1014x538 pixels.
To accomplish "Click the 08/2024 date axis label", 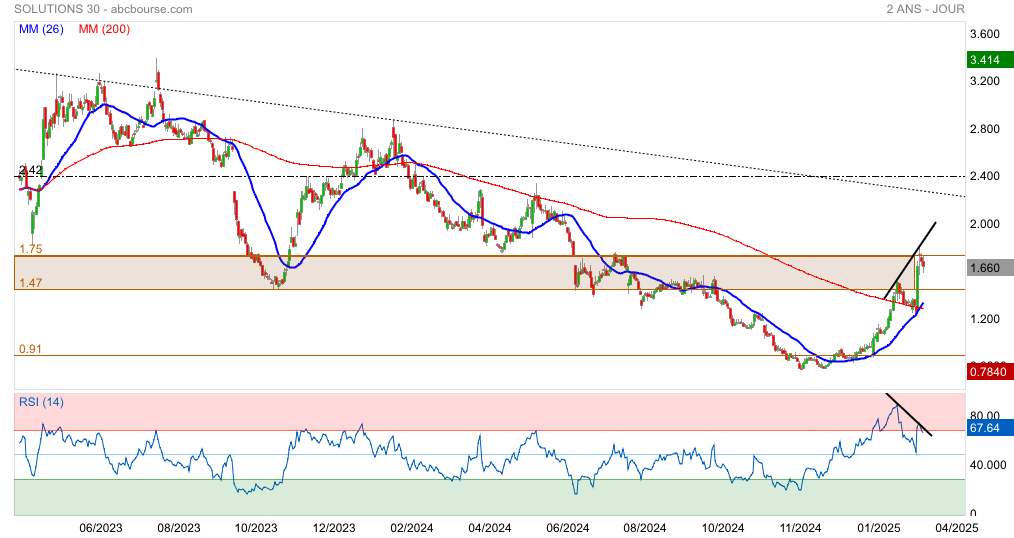I will (644, 528).
